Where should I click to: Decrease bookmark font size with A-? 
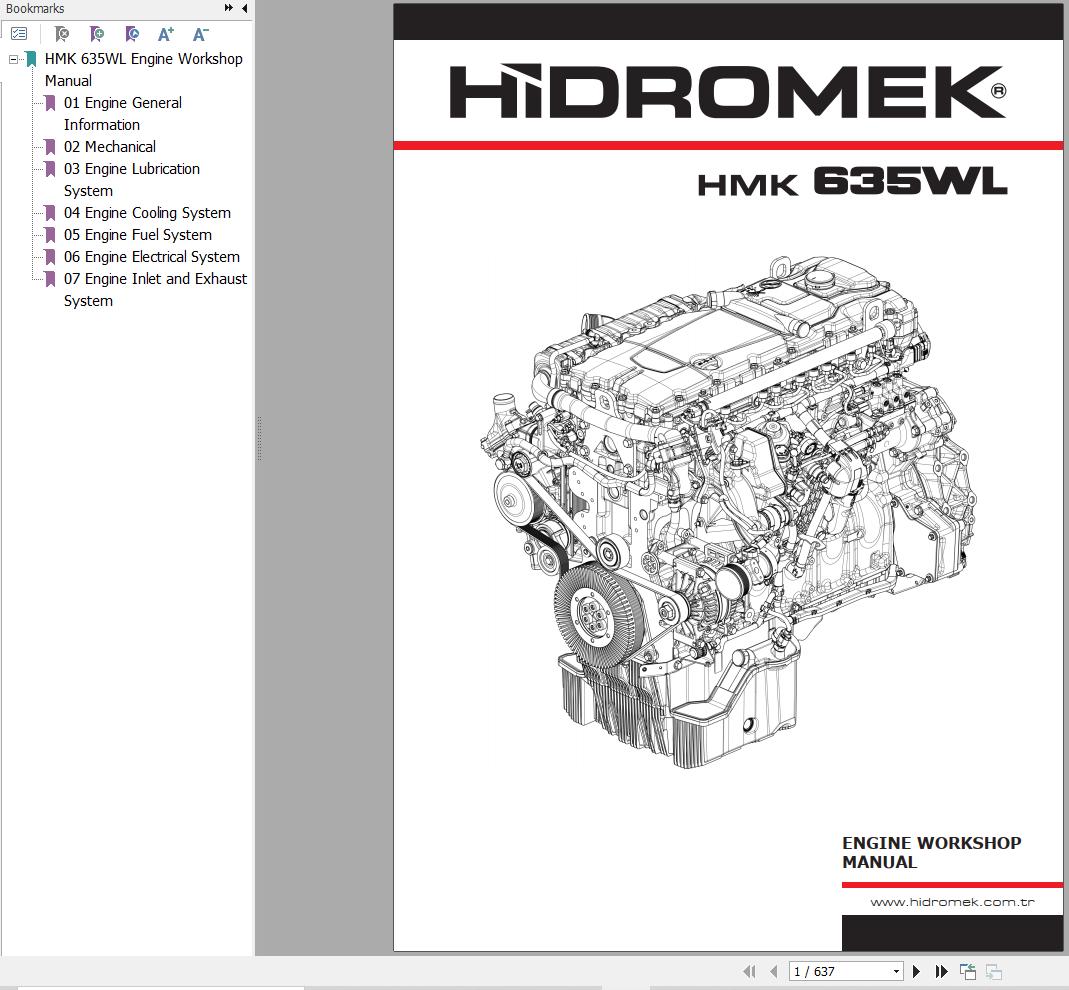[x=200, y=34]
